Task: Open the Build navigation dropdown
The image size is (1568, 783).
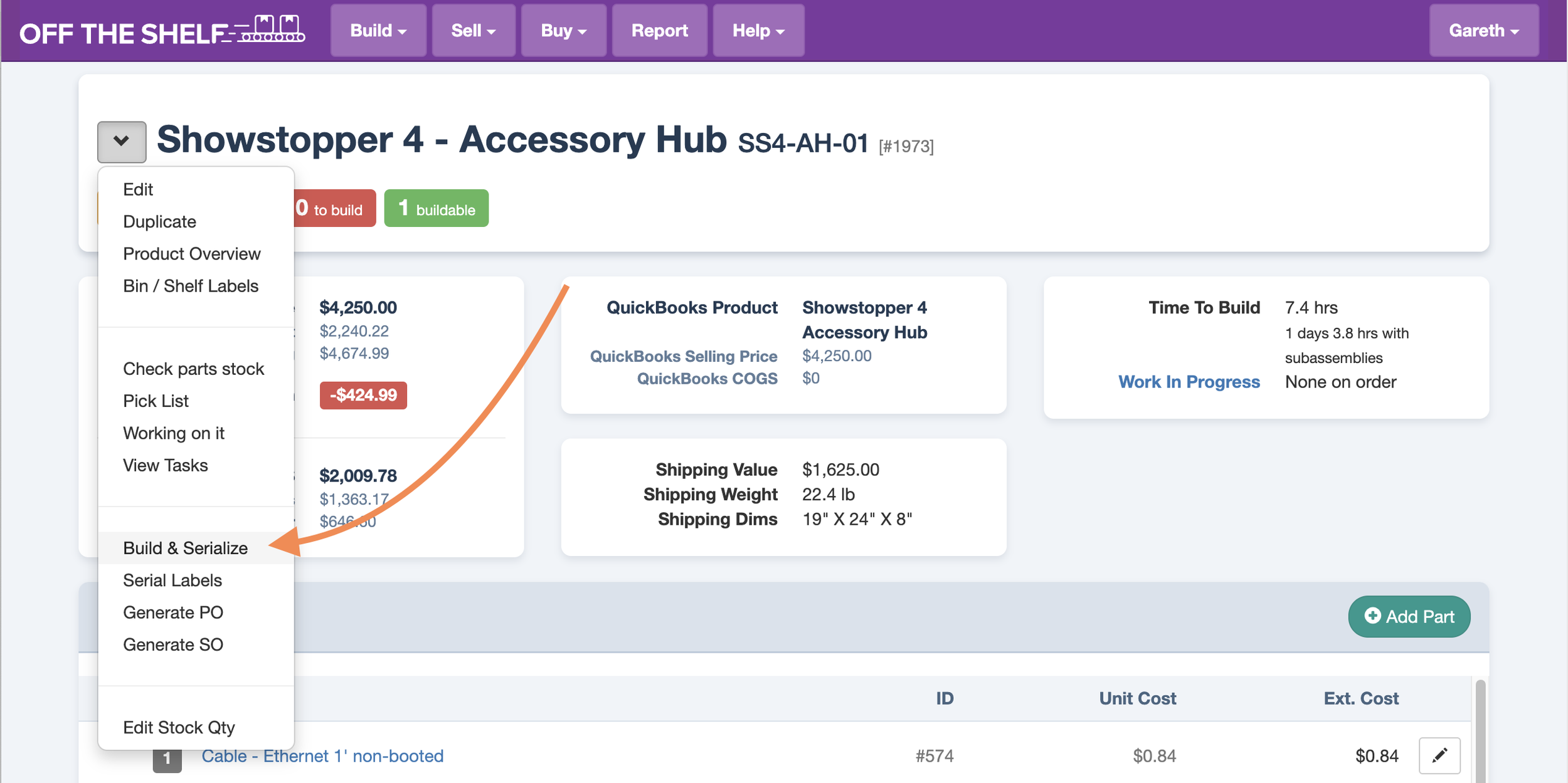Action: 378,31
